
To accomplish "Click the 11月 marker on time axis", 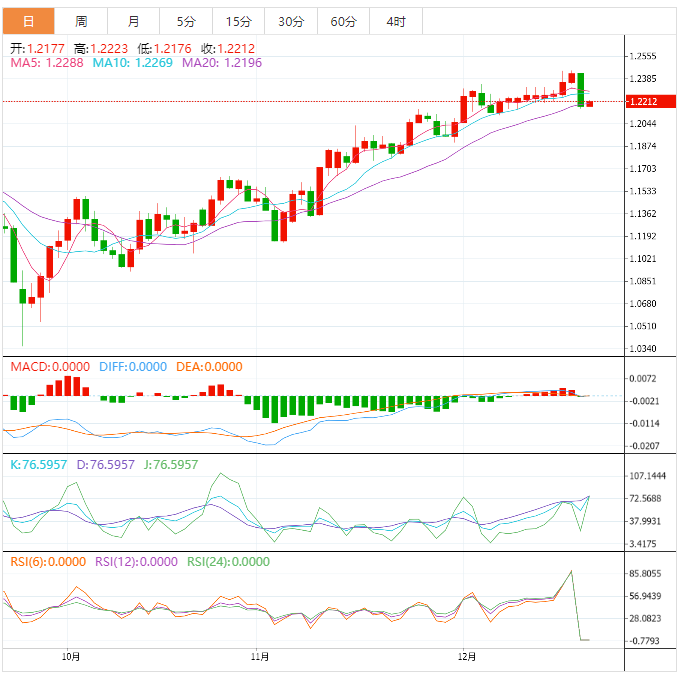I will tap(259, 657).
